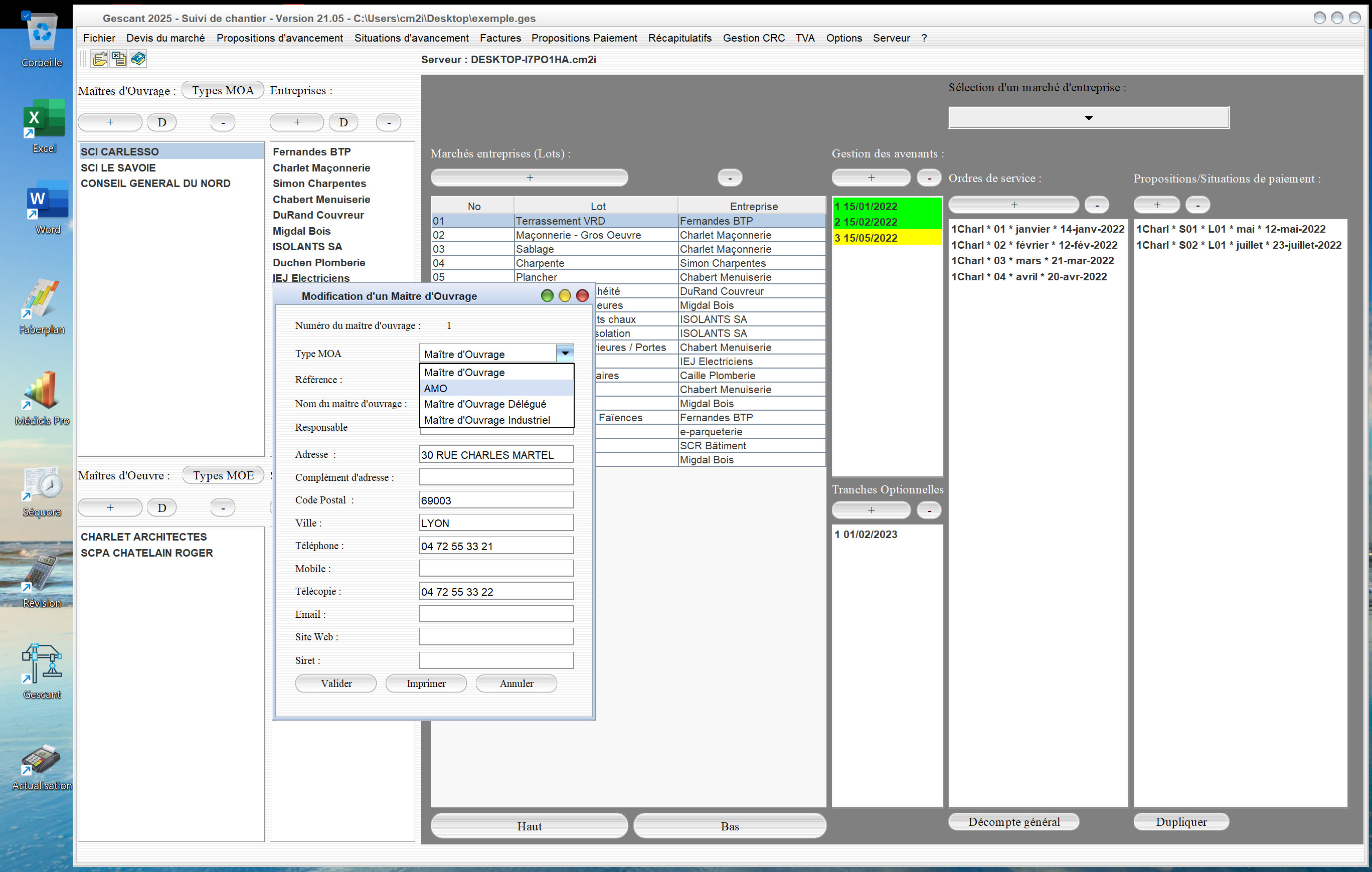Viewport: 1372px width, 872px height.
Task: Open the Médicis Pro desktop shortcut
Action: (x=42, y=398)
